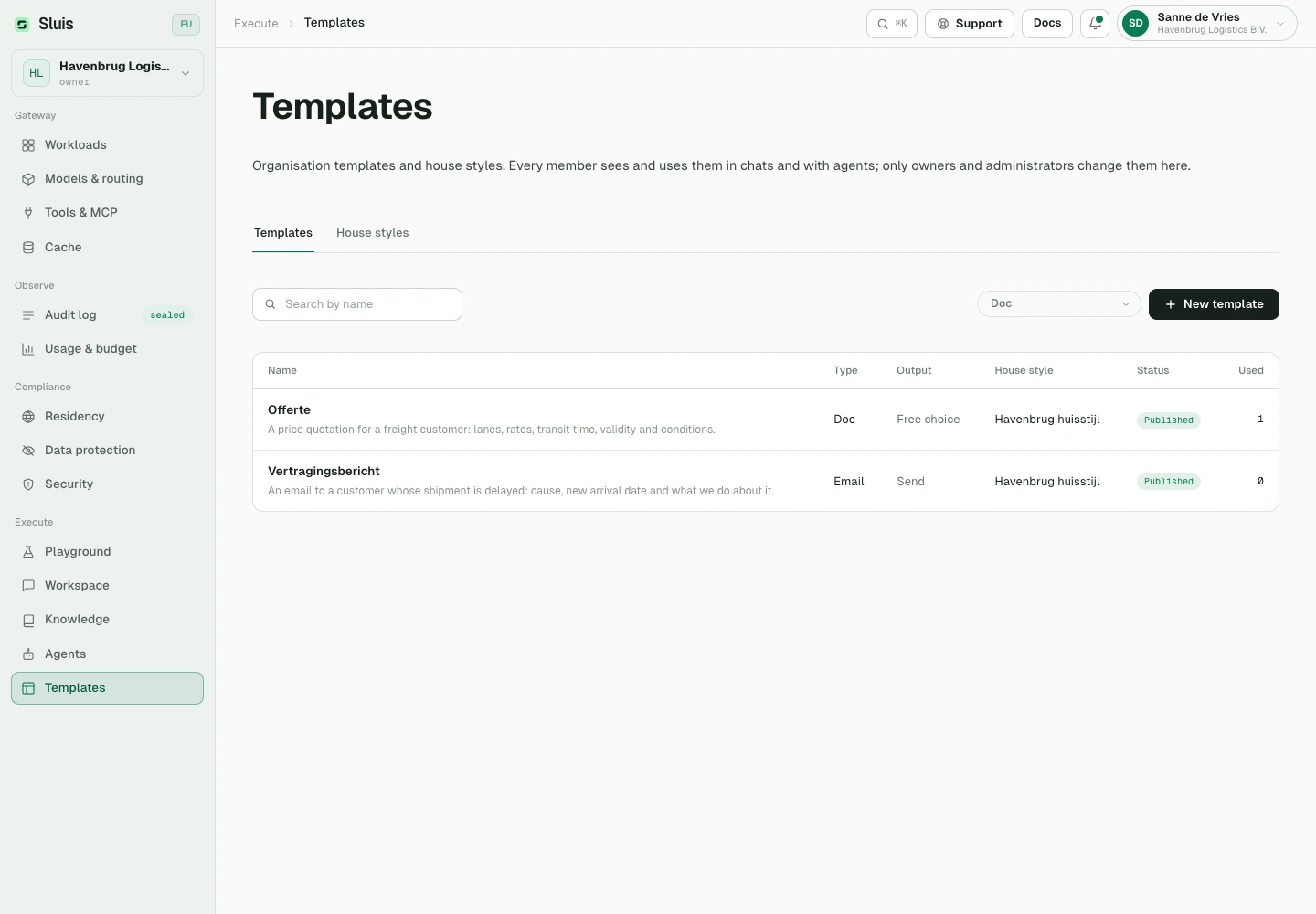This screenshot has height=914, width=1316.
Task: Click the Residency globe icon
Action: pyautogui.click(x=28, y=417)
